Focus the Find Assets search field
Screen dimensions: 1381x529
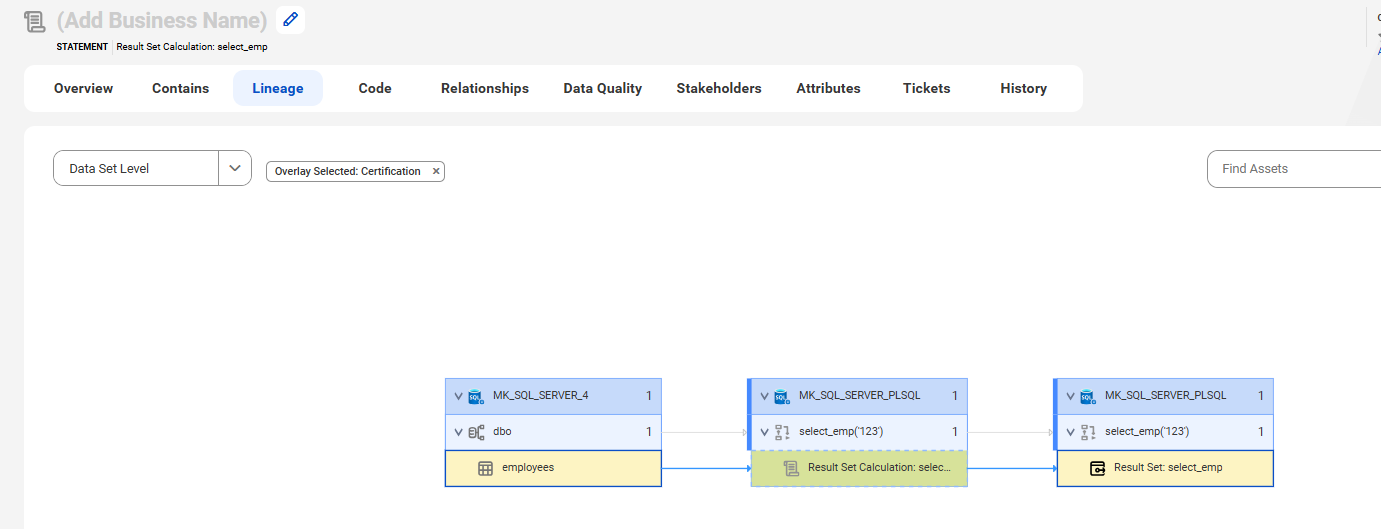[1294, 168]
